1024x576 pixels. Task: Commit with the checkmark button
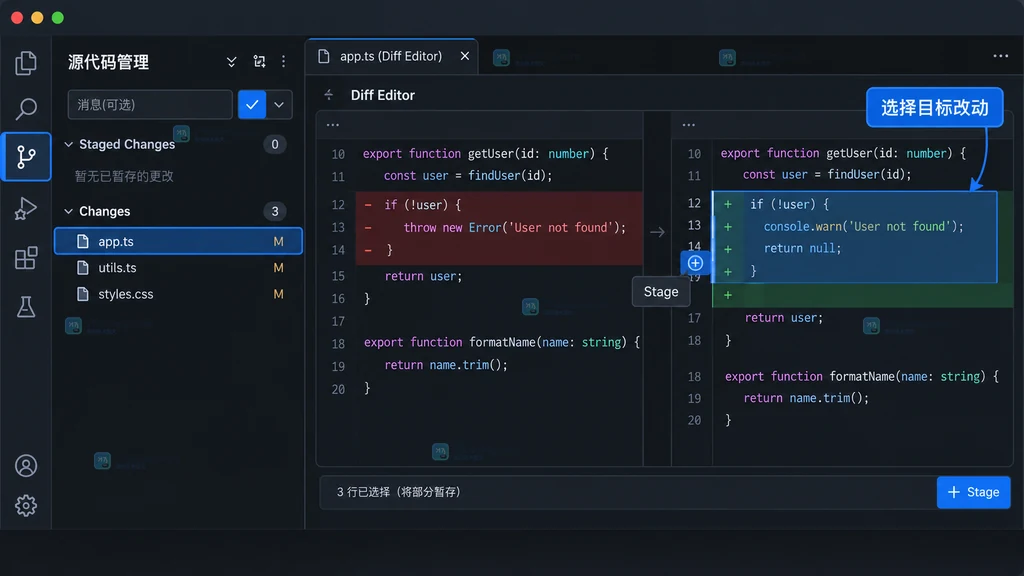coord(252,104)
